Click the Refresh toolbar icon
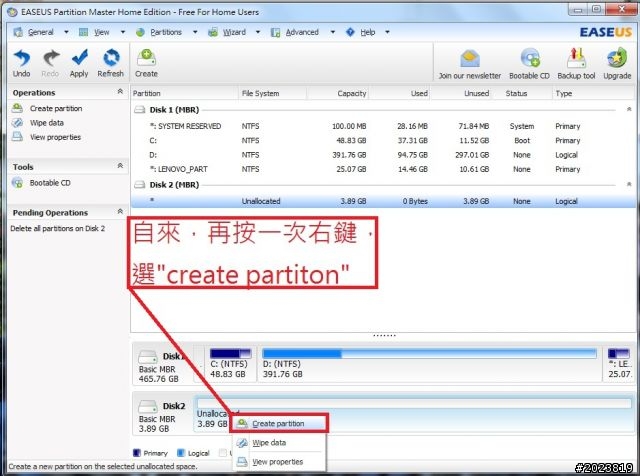This screenshot has width=640, height=476. point(111,58)
